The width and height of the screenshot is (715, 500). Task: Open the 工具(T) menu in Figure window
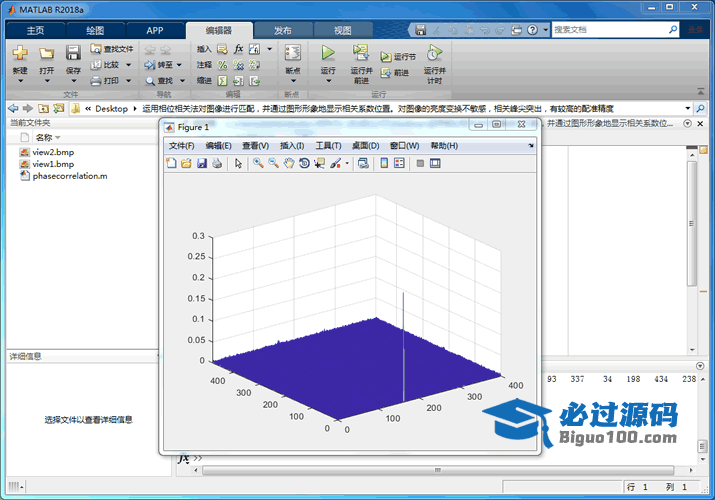(x=328, y=146)
